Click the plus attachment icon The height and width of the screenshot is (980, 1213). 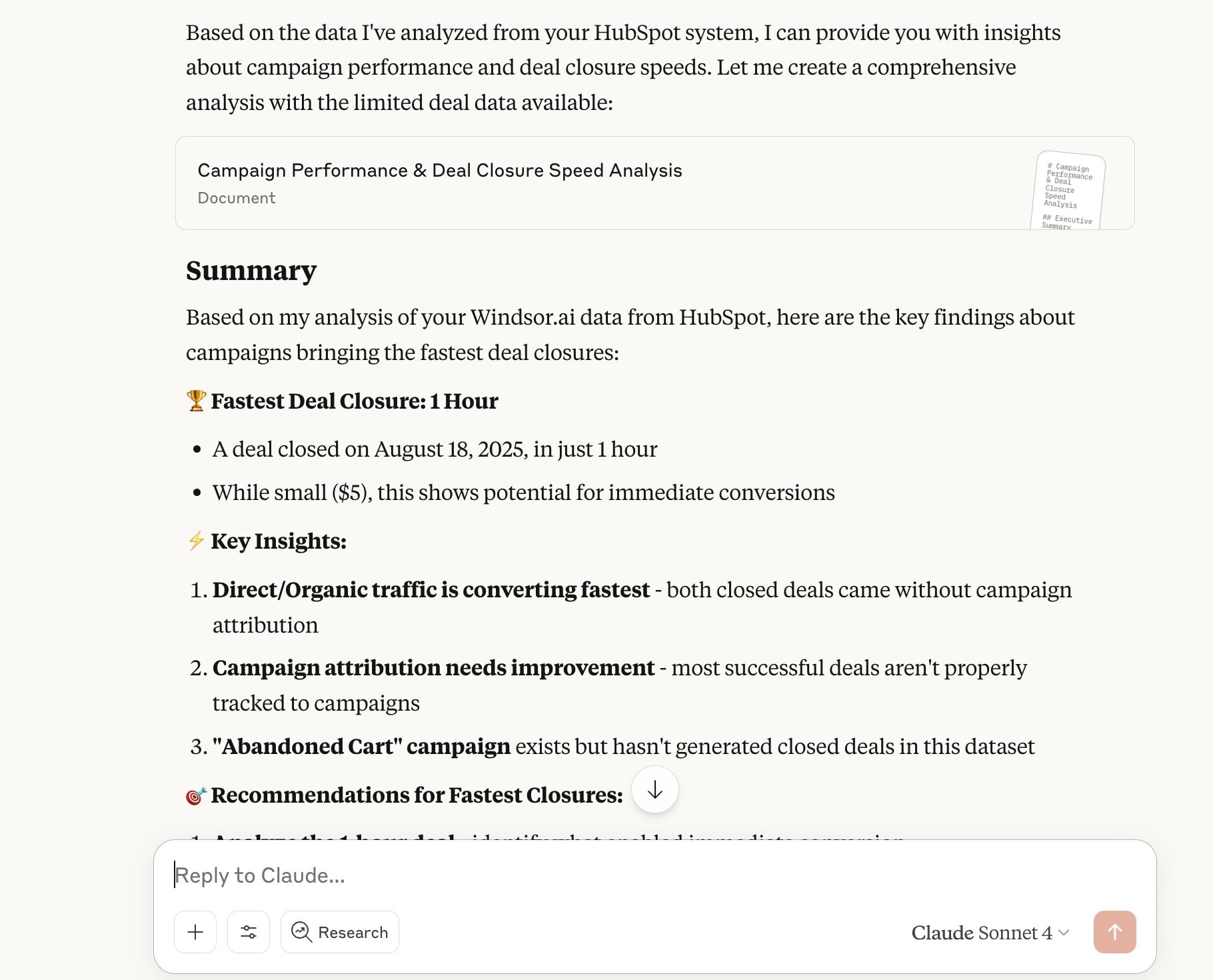195,932
